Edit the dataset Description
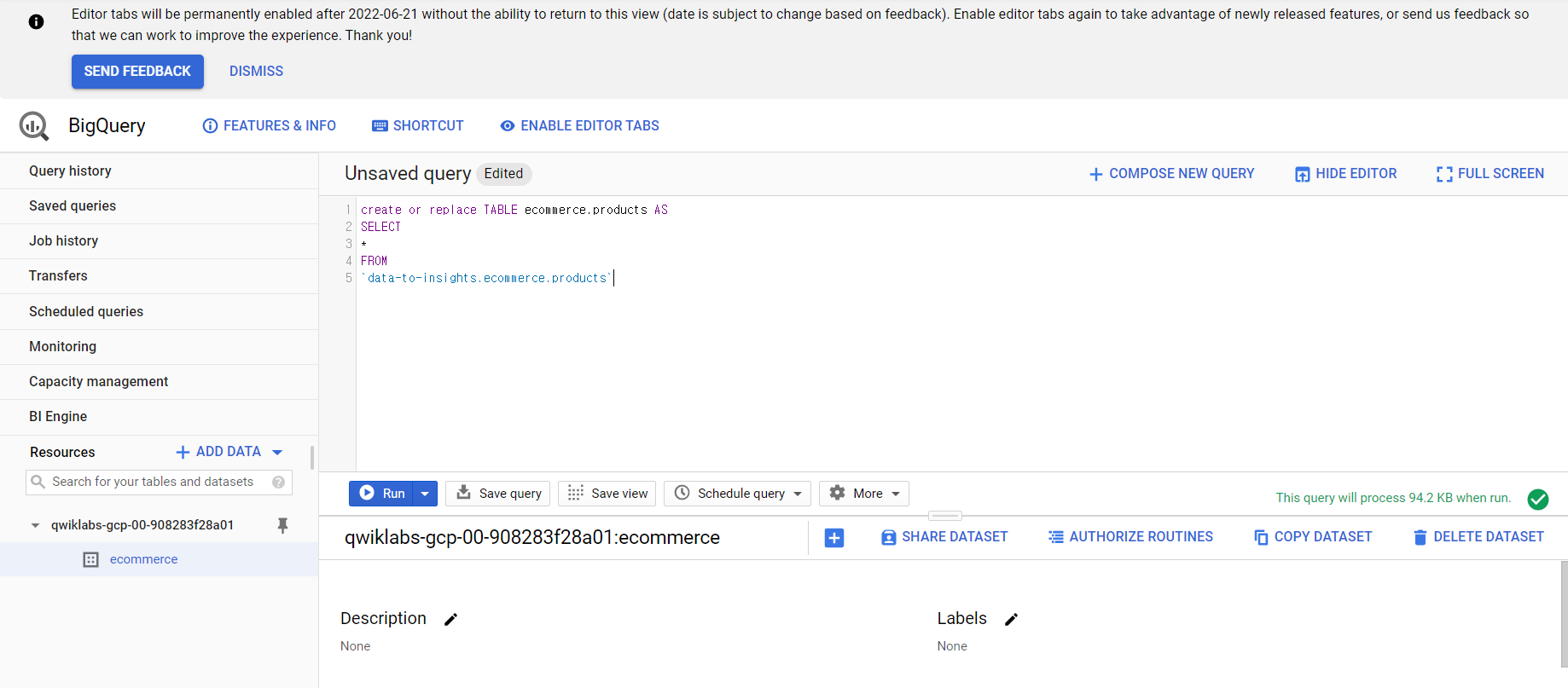The width and height of the screenshot is (1568, 688). (x=451, y=620)
